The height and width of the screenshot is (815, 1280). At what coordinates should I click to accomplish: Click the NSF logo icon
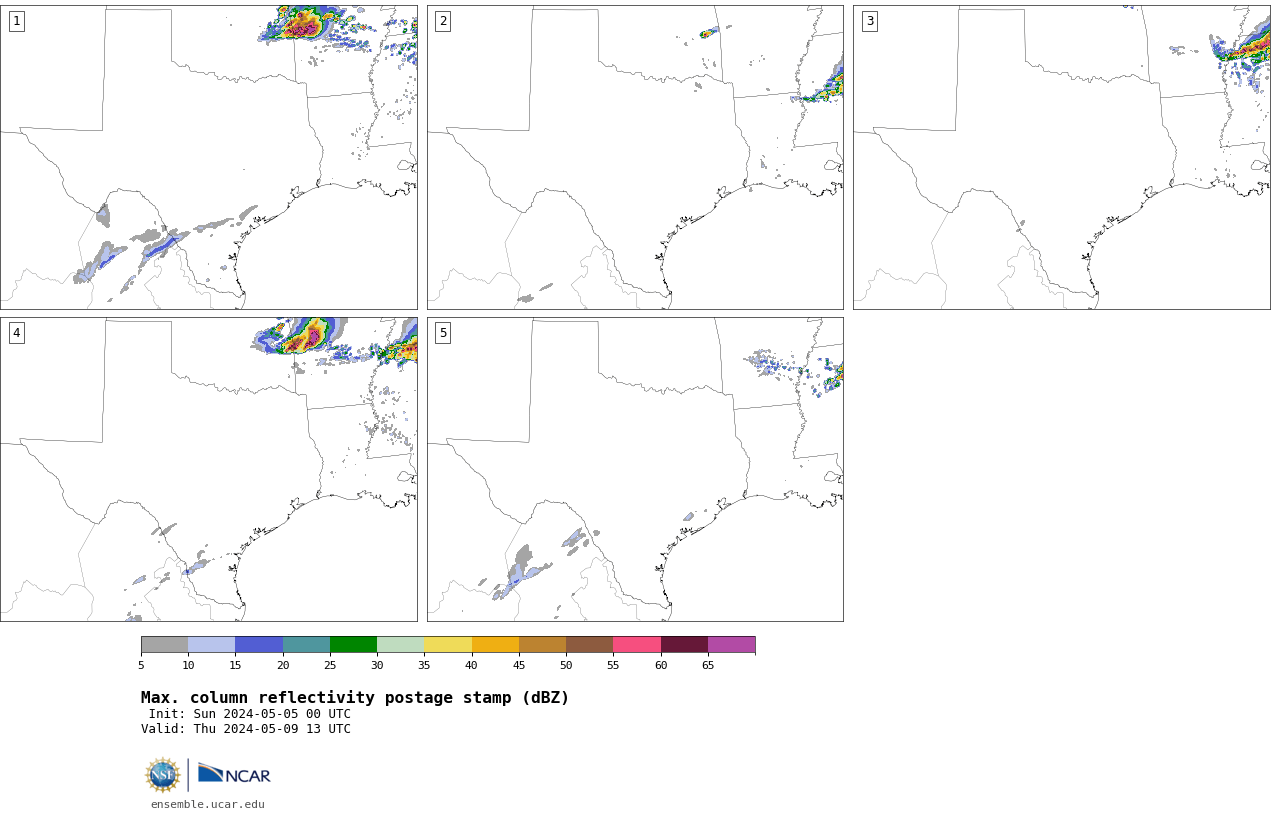pyautogui.click(x=163, y=775)
